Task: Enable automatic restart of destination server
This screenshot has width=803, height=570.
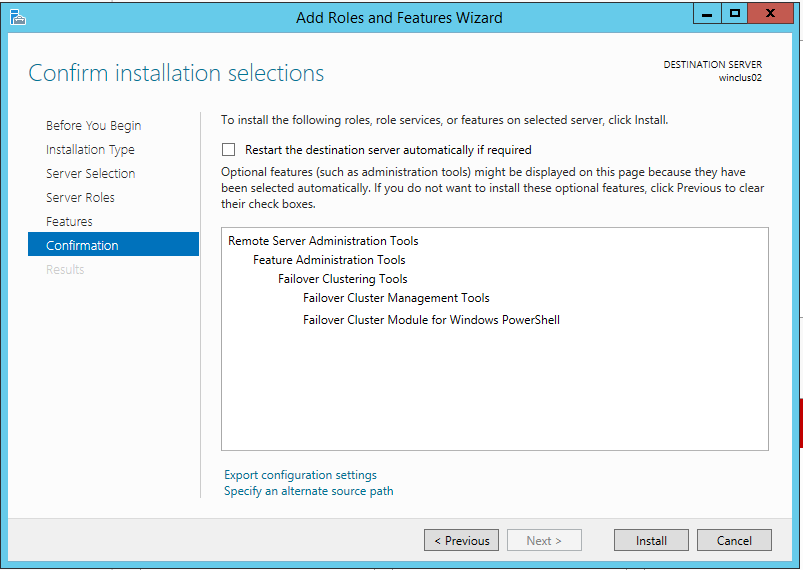Action: [228, 150]
